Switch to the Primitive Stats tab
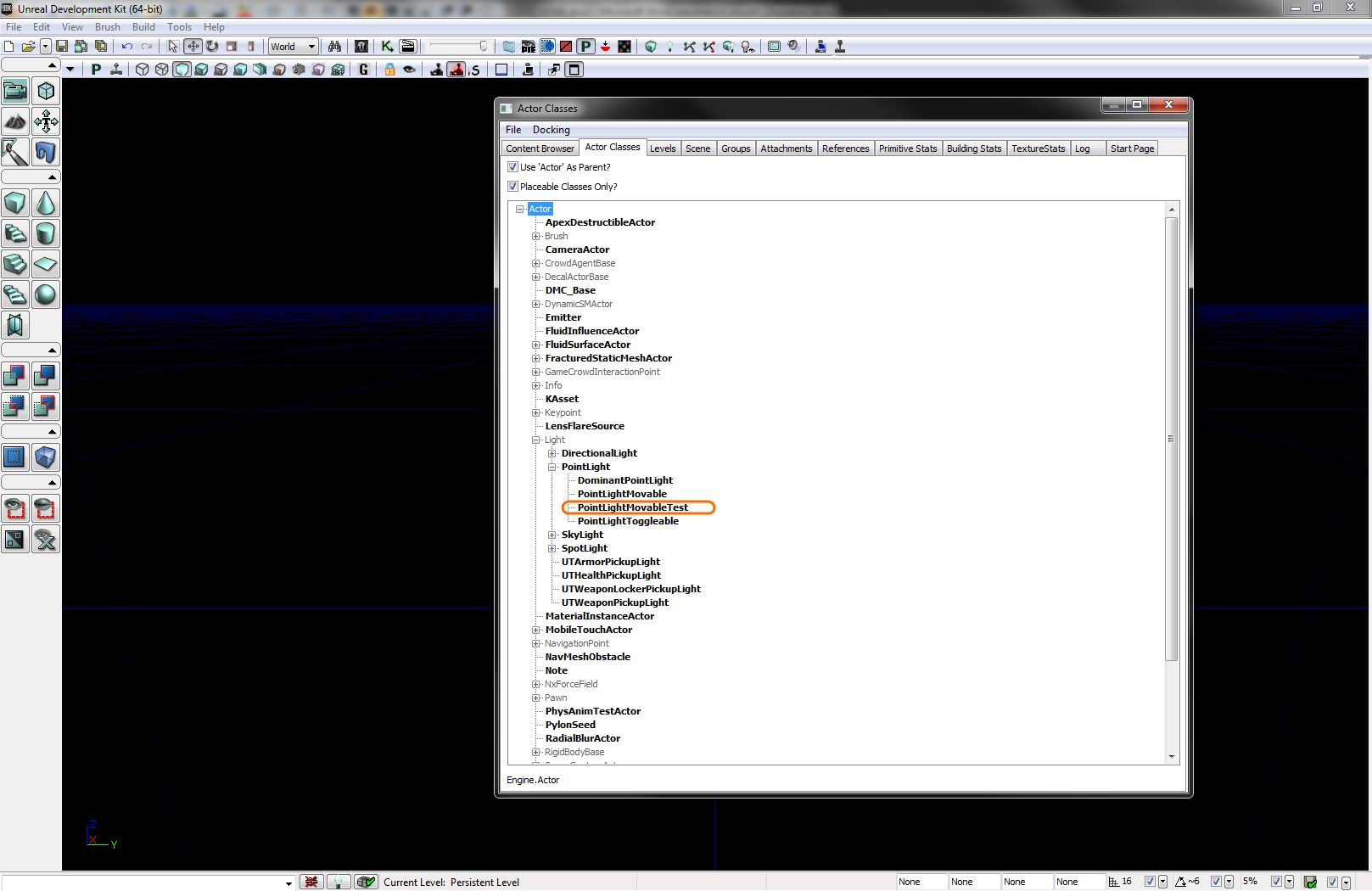This screenshot has width=1372, height=891. click(x=908, y=148)
